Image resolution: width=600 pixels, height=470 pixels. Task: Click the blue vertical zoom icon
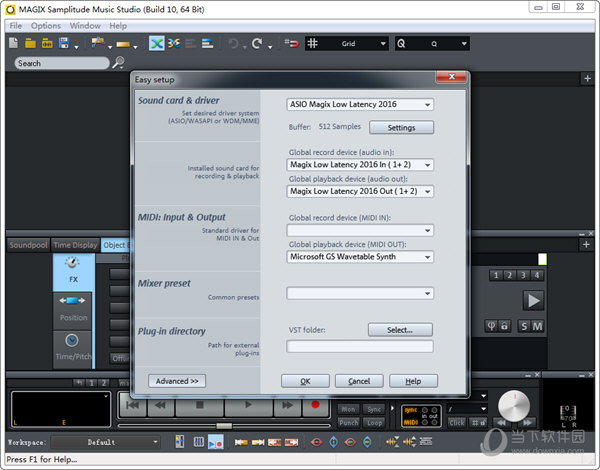[x=333, y=442]
